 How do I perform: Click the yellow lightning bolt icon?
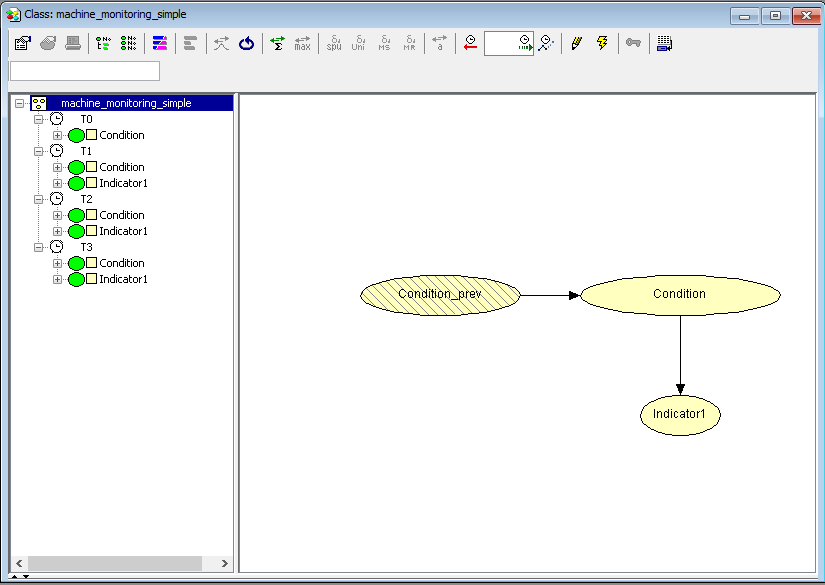coord(602,43)
